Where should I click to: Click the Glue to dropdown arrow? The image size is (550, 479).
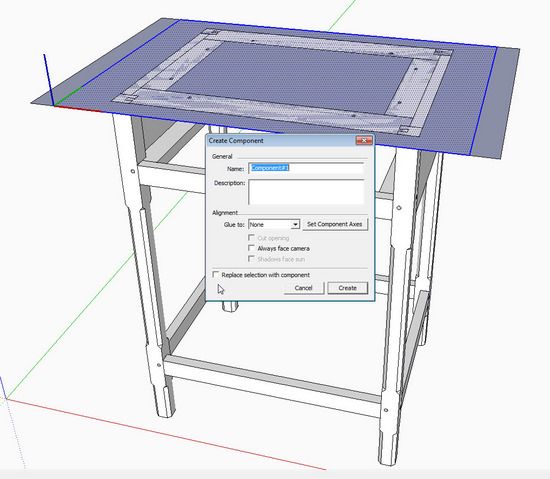click(x=295, y=224)
